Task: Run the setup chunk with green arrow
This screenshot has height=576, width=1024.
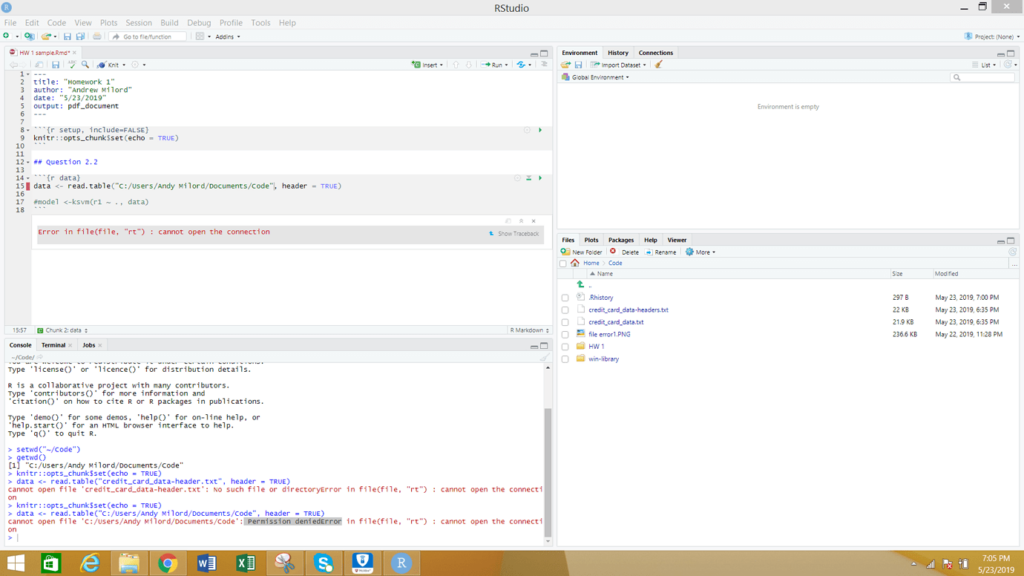Action: (540, 130)
